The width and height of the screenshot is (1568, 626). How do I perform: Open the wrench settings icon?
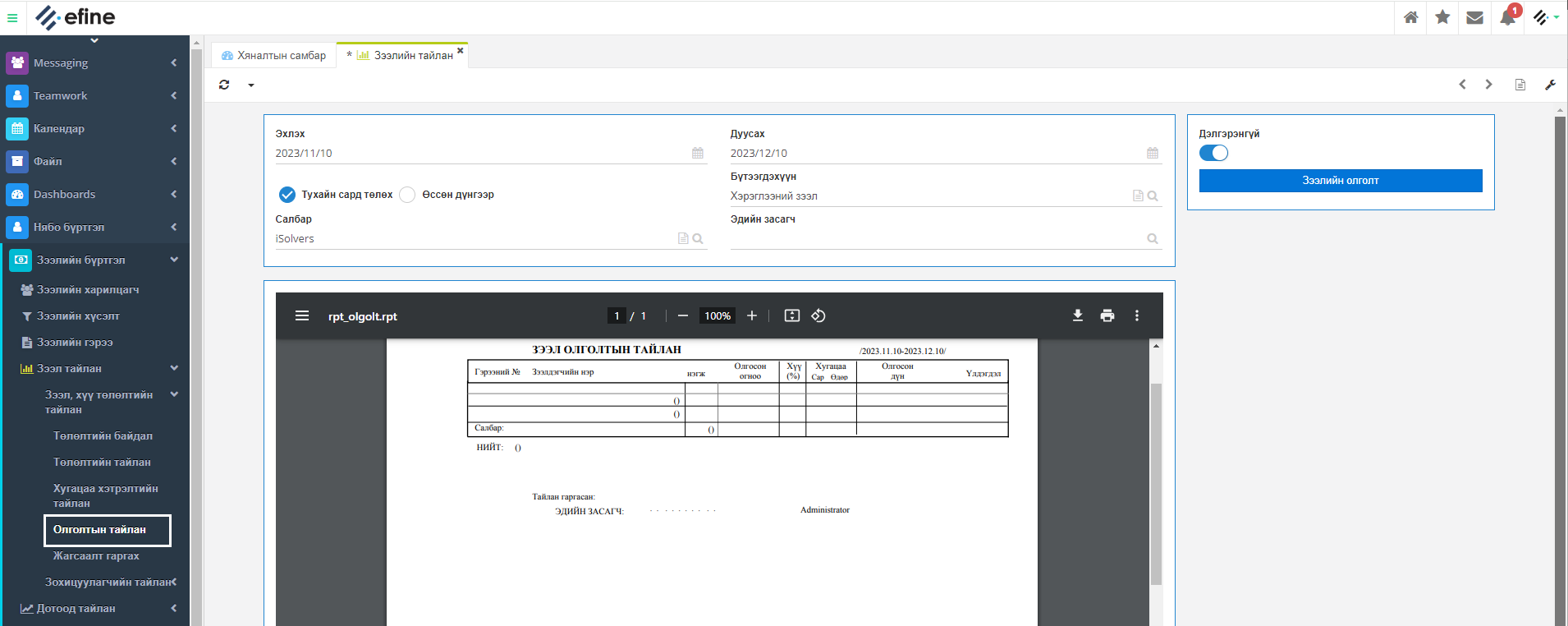coord(1550,85)
